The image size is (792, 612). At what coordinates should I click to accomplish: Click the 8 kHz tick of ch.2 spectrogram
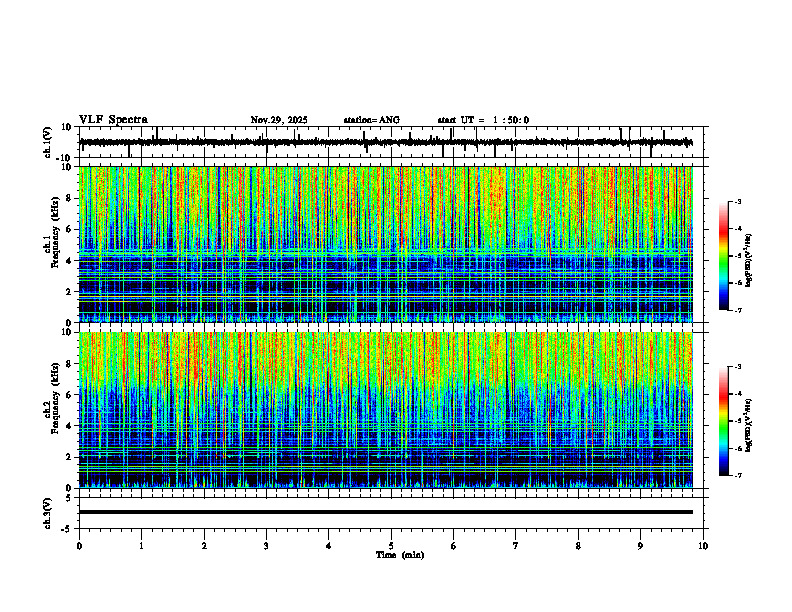70,364
